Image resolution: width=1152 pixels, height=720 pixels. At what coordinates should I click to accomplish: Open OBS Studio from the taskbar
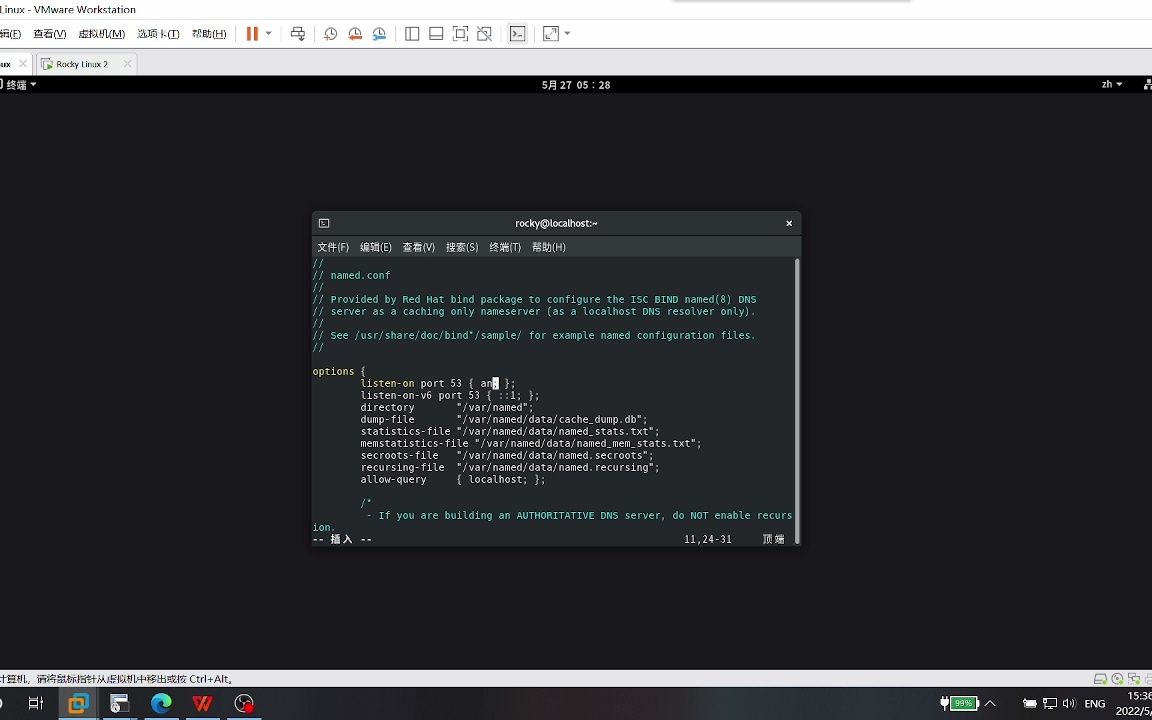click(244, 703)
